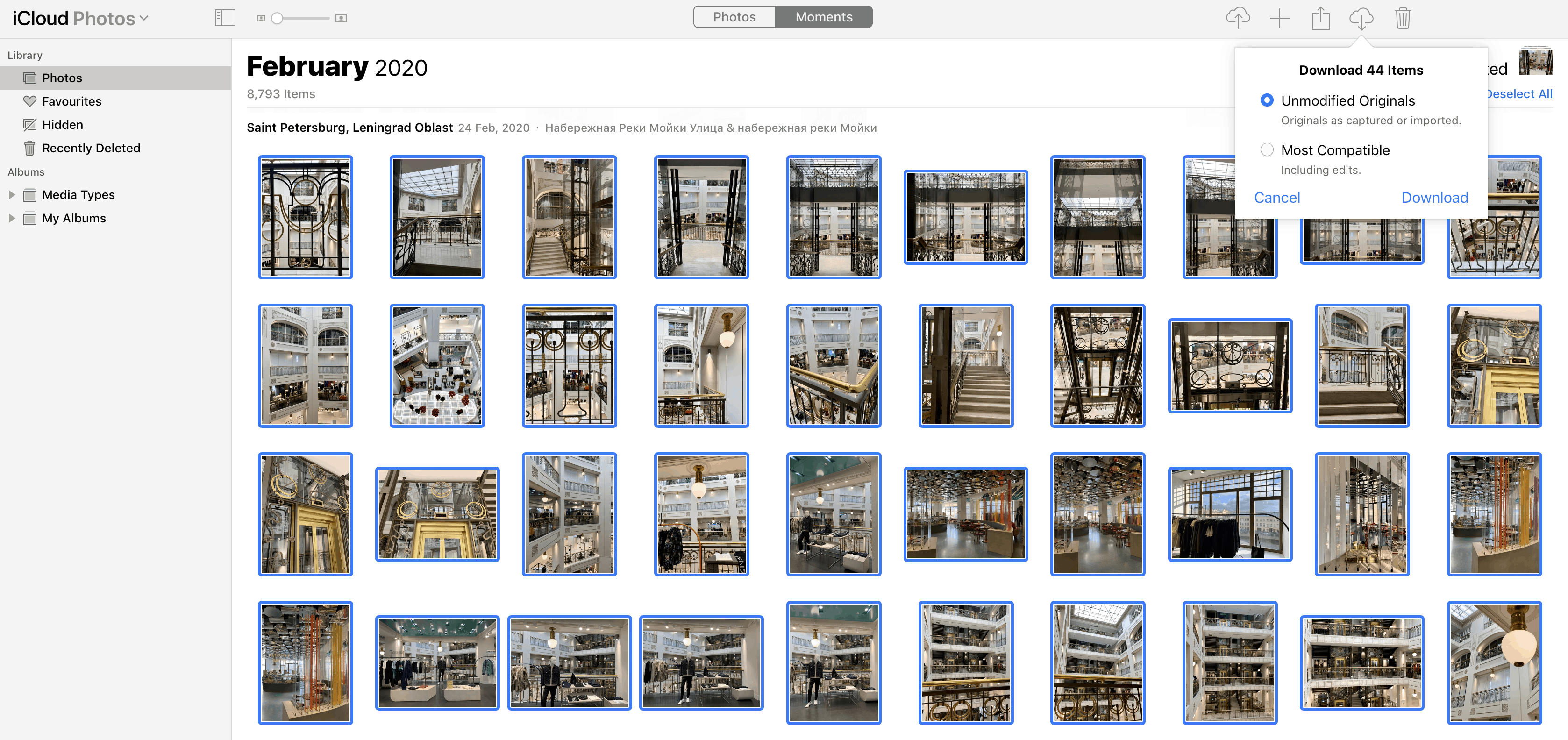Open Recently Deleted from the sidebar
Image resolution: width=1568 pixels, height=740 pixels.
coord(91,148)
